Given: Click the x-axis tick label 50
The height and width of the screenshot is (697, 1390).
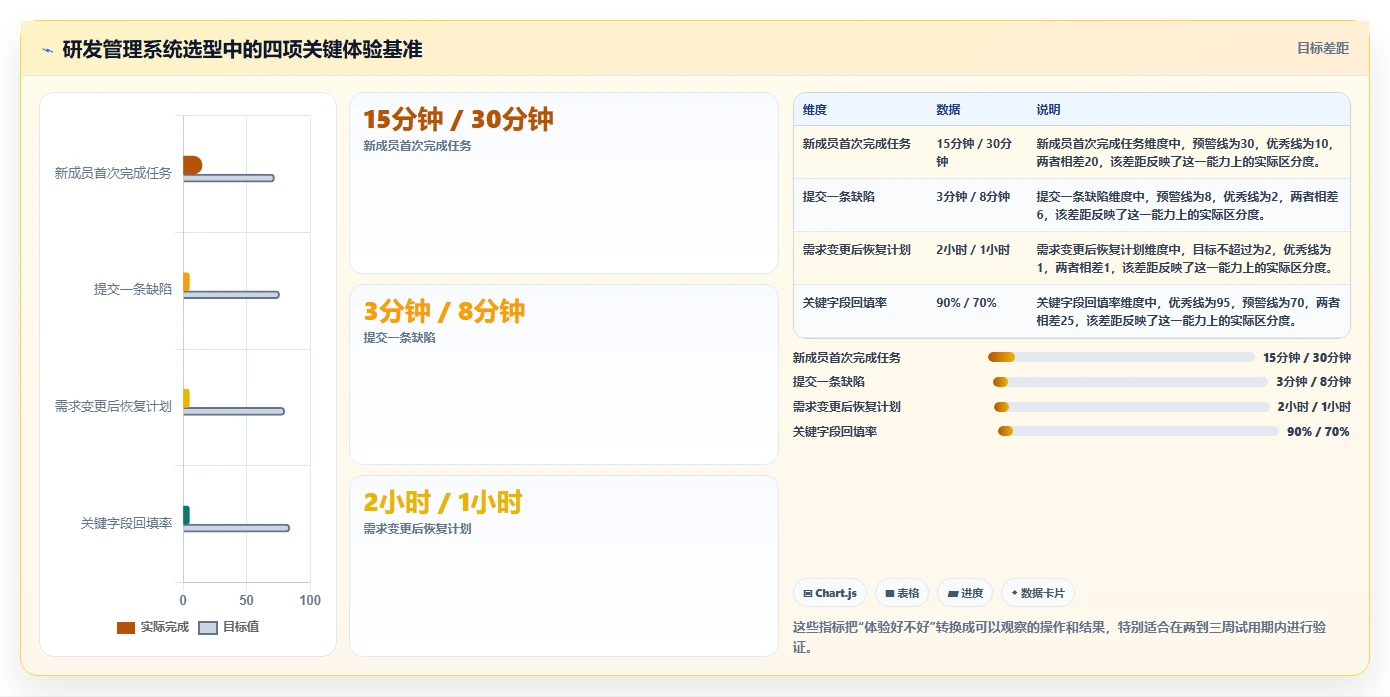Looking at the screenshot, I should pos(246,601).
